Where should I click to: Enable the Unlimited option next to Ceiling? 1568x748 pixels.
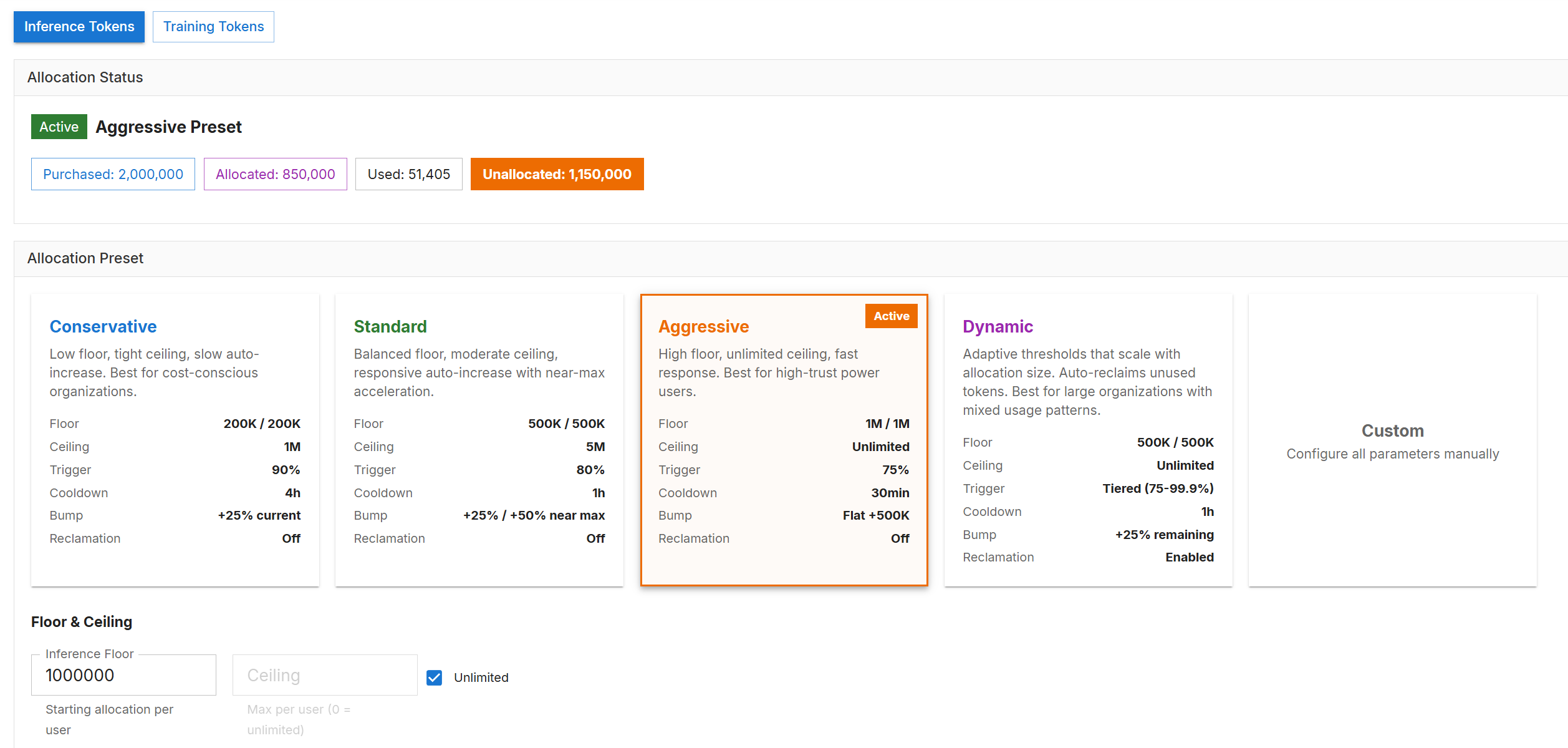434,677
